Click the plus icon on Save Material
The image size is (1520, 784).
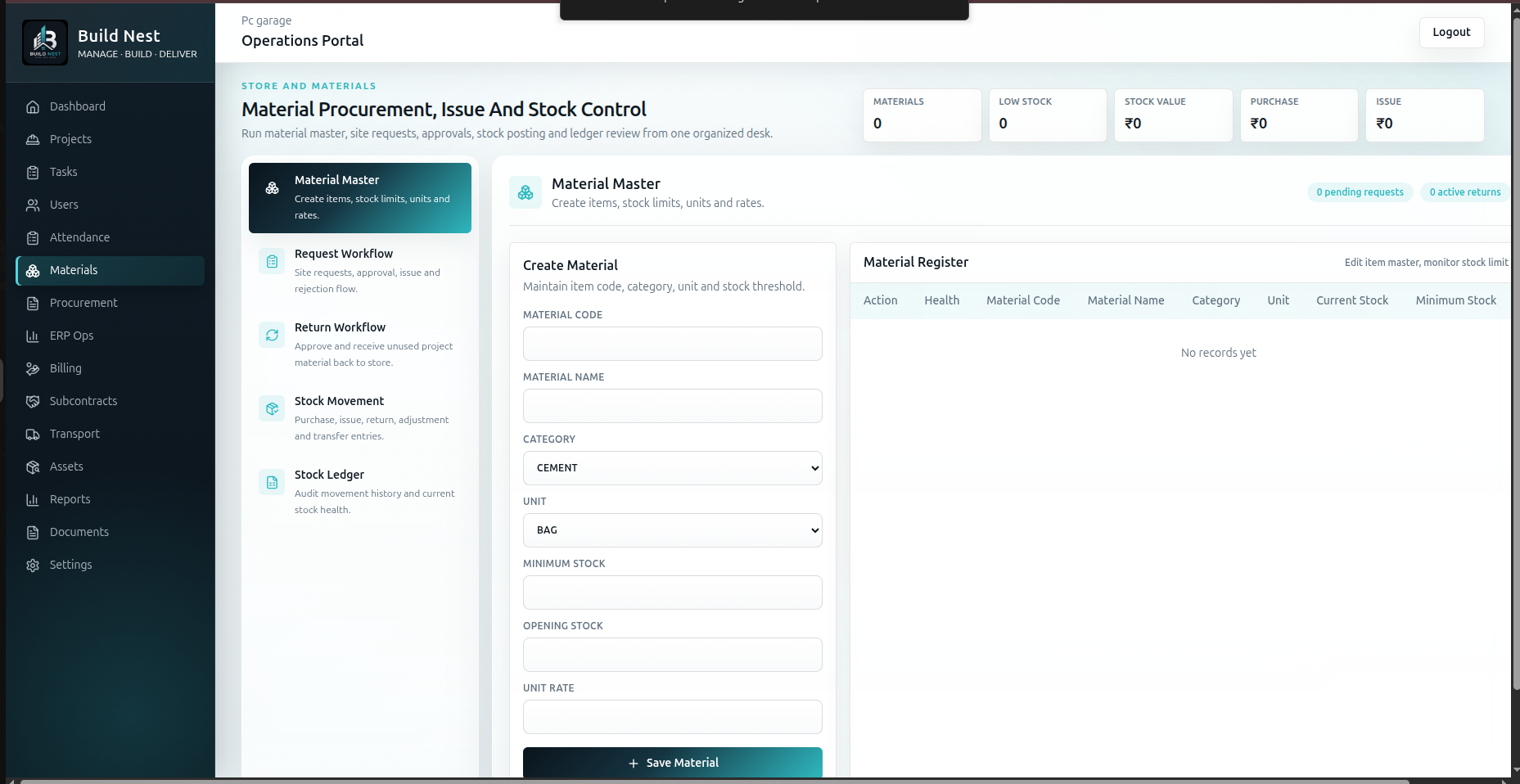pos(634,763)
